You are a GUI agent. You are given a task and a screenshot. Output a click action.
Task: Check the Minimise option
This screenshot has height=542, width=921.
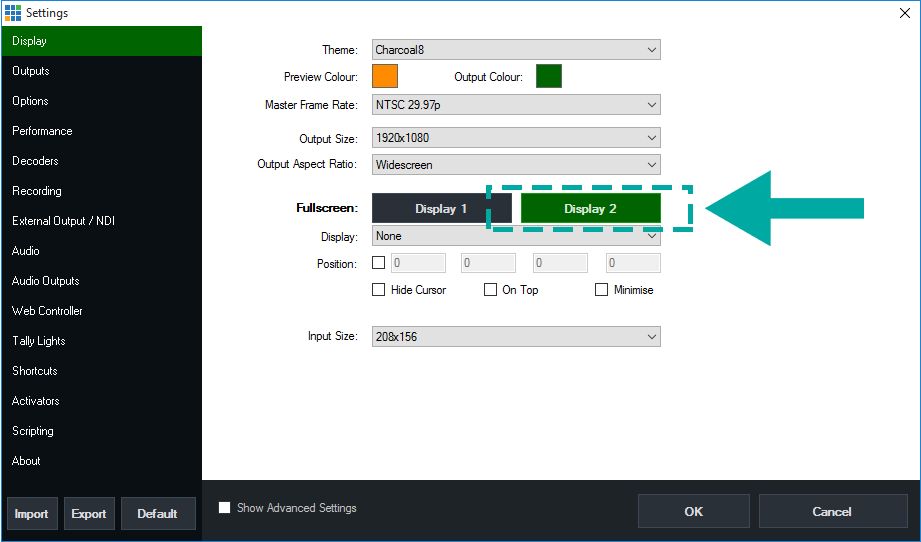point(602,290)
